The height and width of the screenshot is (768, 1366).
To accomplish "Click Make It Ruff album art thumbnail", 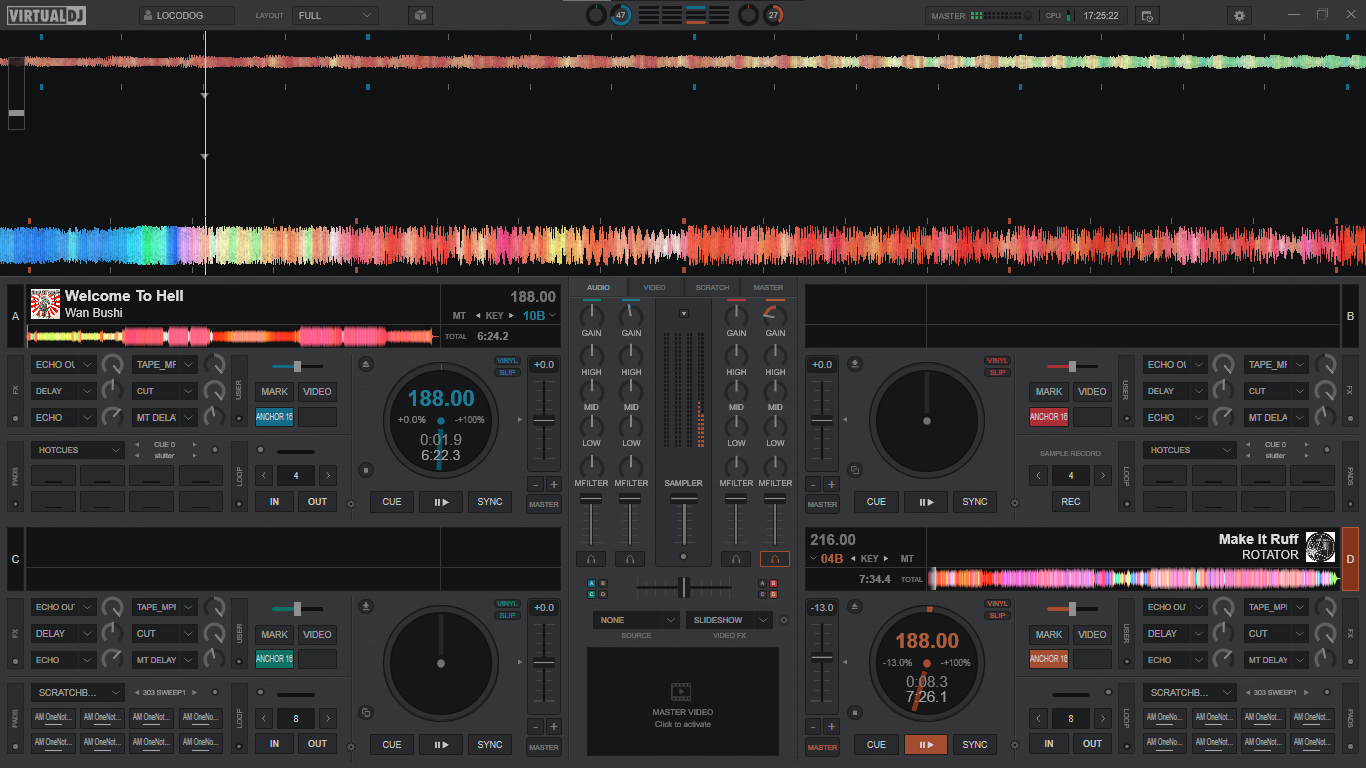I will tap(1320, 546).
